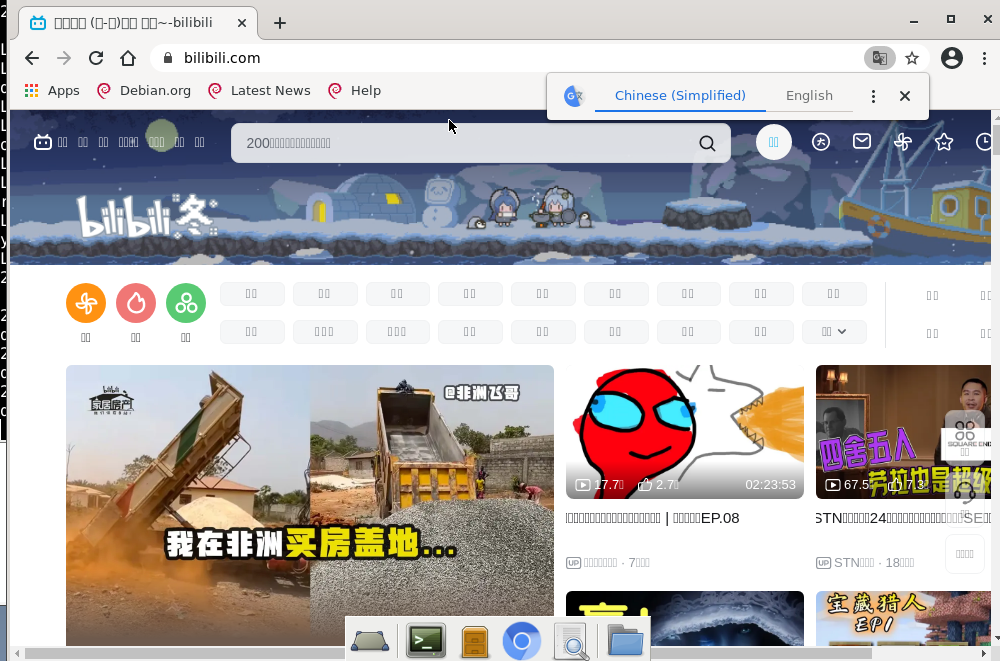Switch translation to English tab
Image resolution: width=1000 pixels, height=661 pixels.
tap(809, 96)
